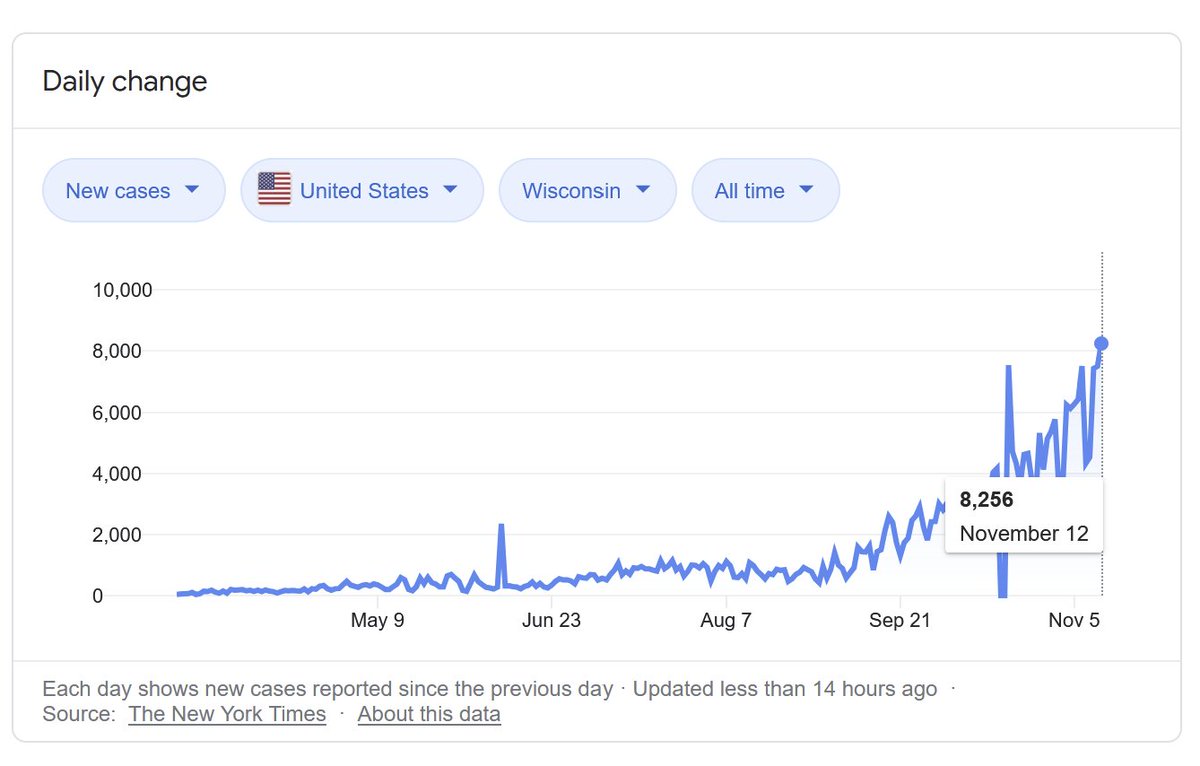
Task: Click the Jun 23 x-axis label
Action: (x=551, y=621)
